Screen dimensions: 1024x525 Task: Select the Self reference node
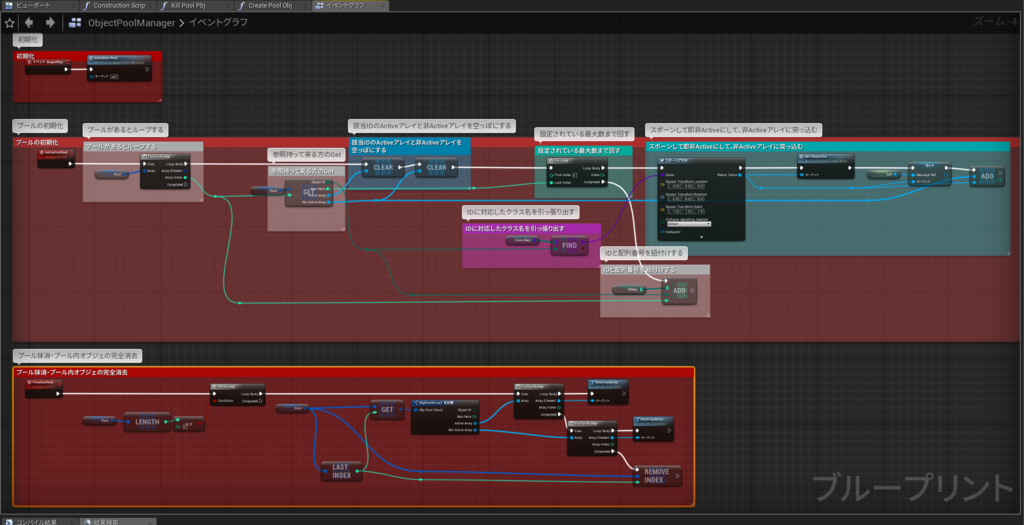882,174
